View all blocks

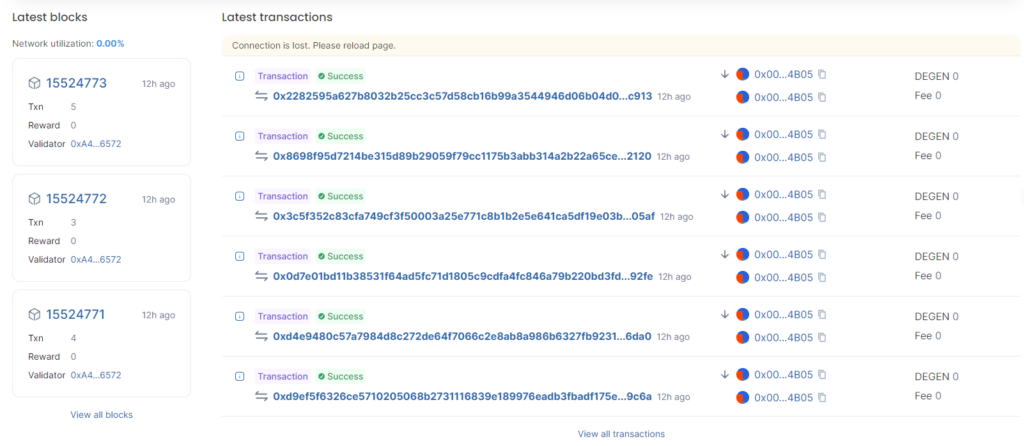pos(101,415)
